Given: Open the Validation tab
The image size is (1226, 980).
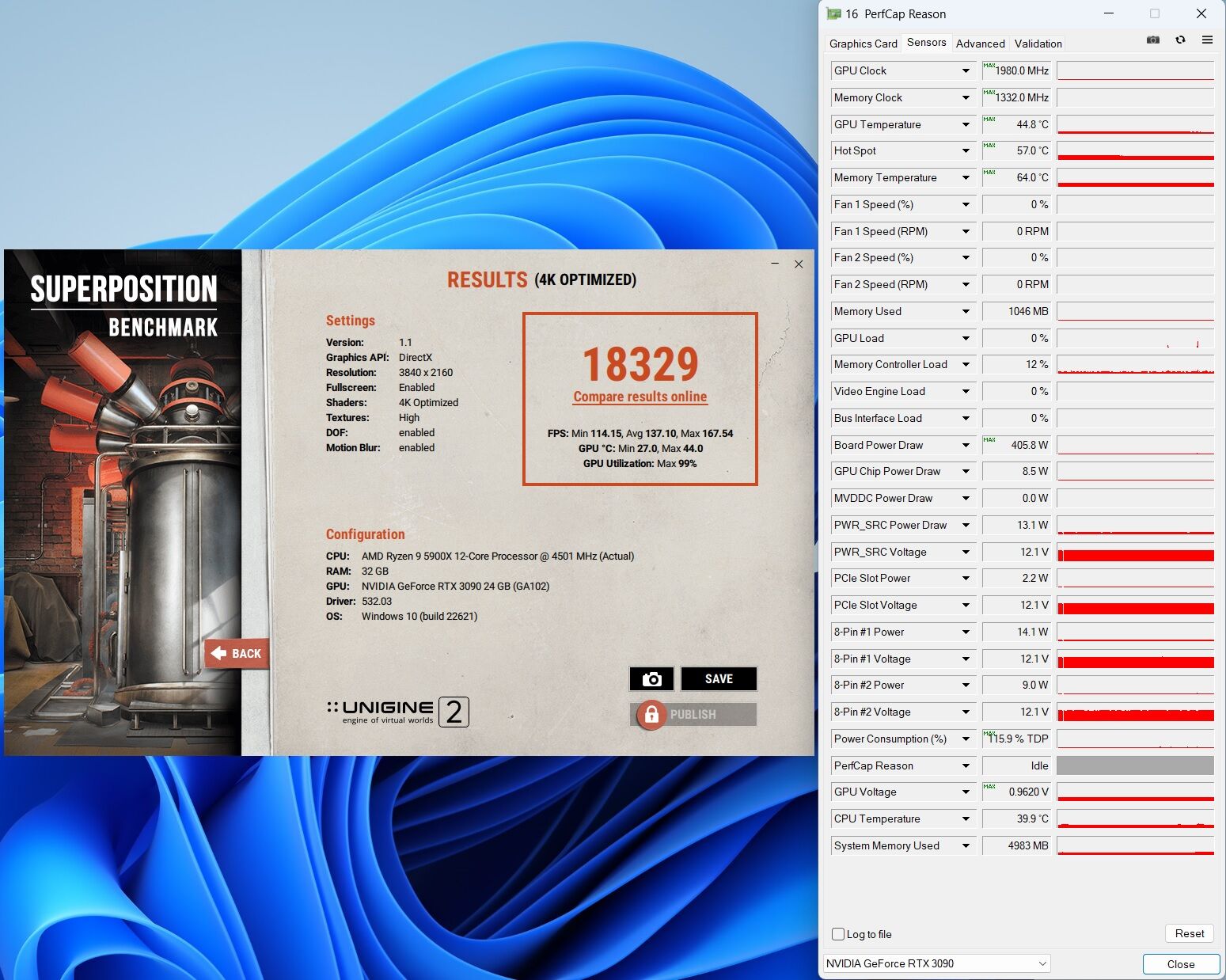Looking at the screenshot, I should 1038,44.
